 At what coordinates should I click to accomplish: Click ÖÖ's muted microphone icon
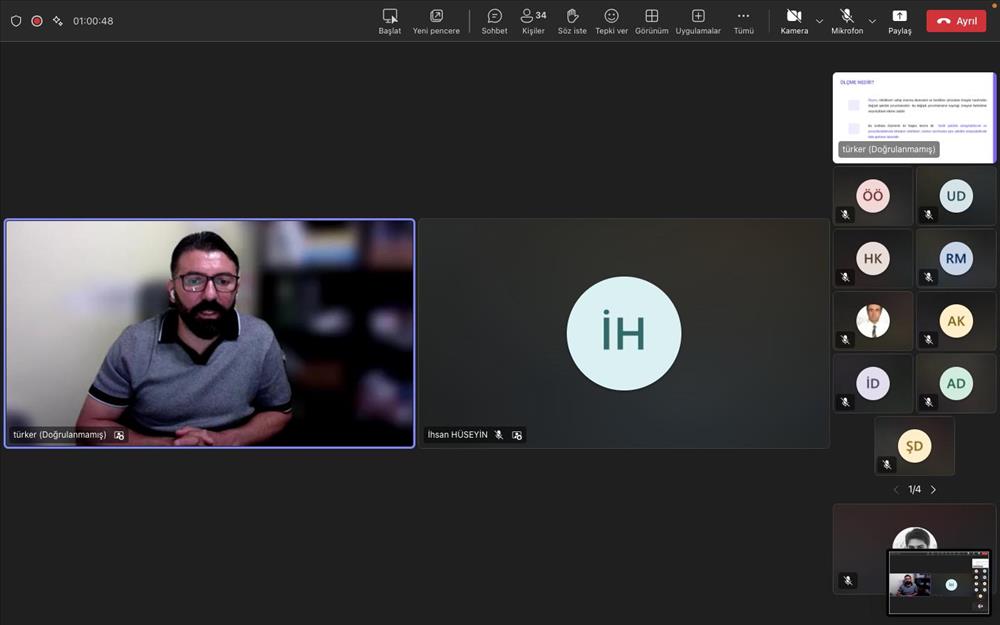(846, 215)
